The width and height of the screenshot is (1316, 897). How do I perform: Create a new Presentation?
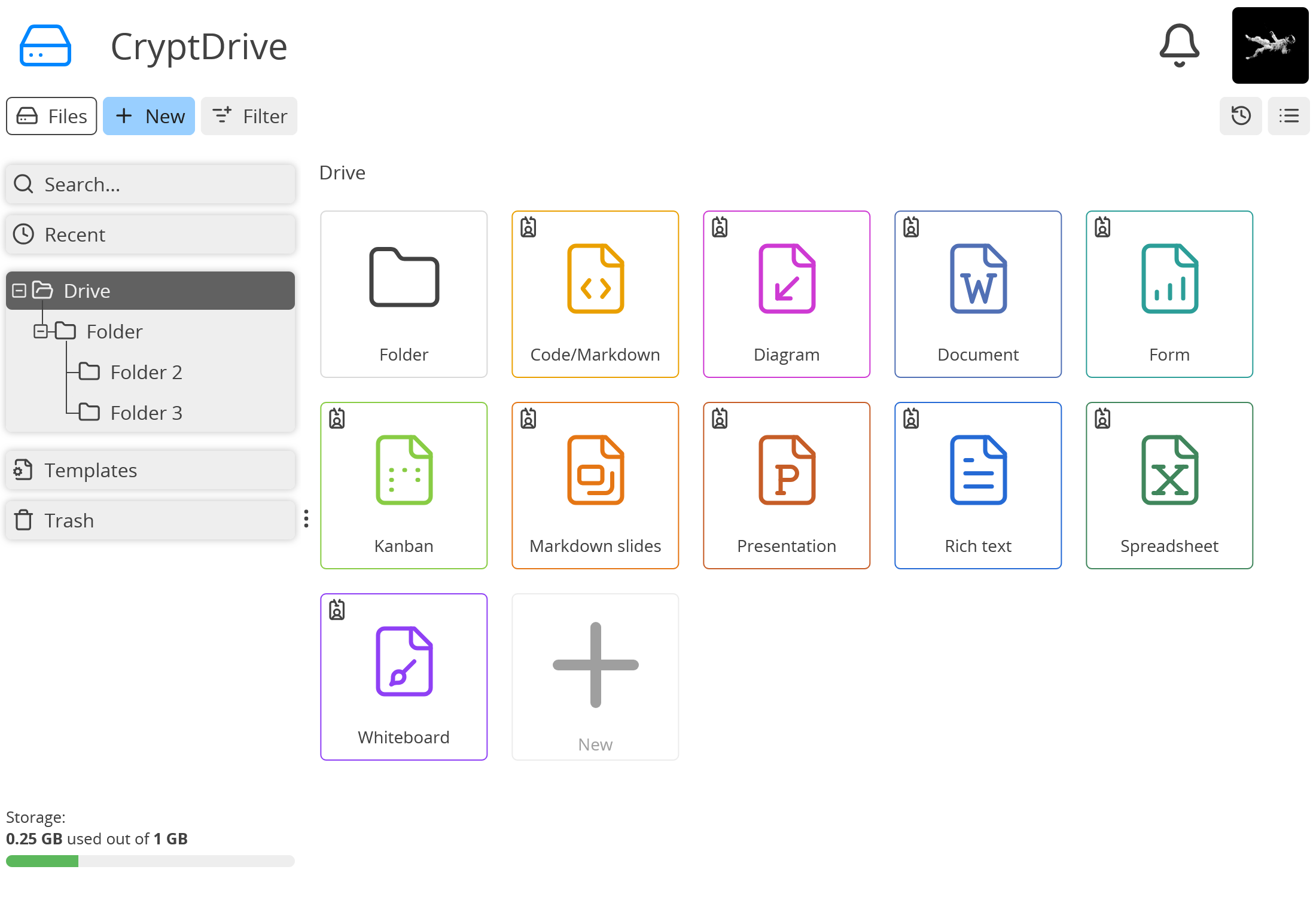[x=787, y=486]
